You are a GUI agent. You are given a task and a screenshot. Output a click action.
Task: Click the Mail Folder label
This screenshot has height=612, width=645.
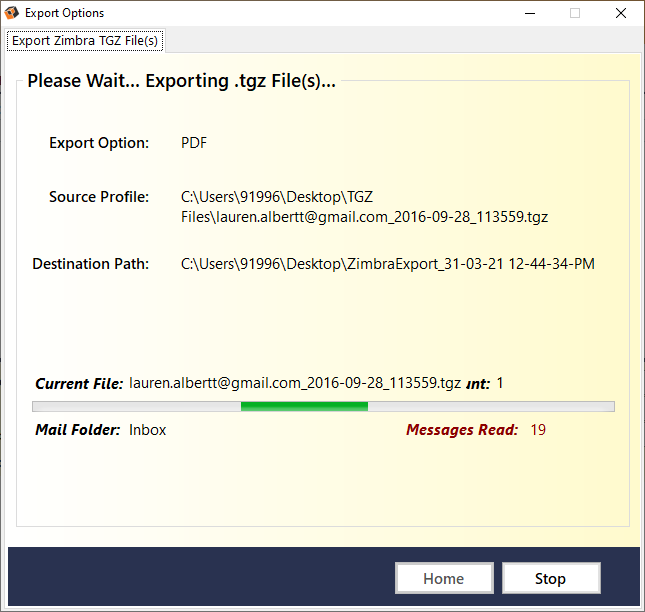click(x=78, y=430)
